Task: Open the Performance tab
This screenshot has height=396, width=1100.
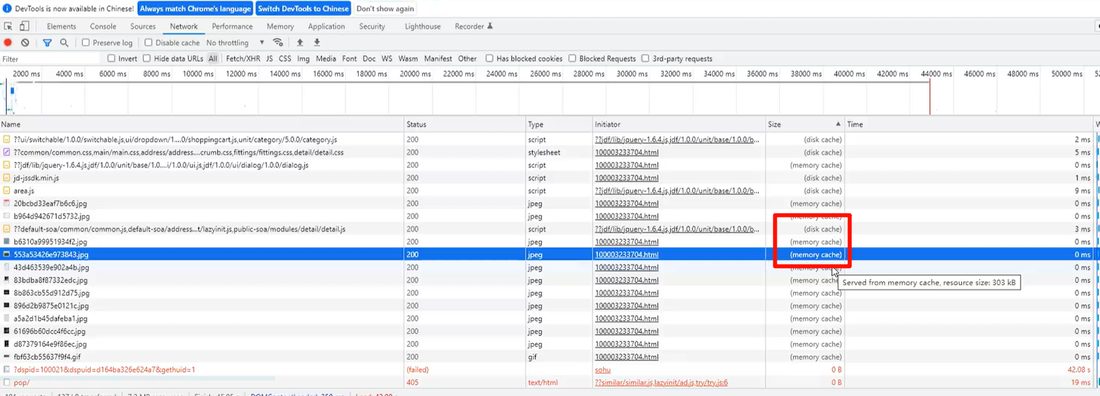Action: (x=232, y=27)
